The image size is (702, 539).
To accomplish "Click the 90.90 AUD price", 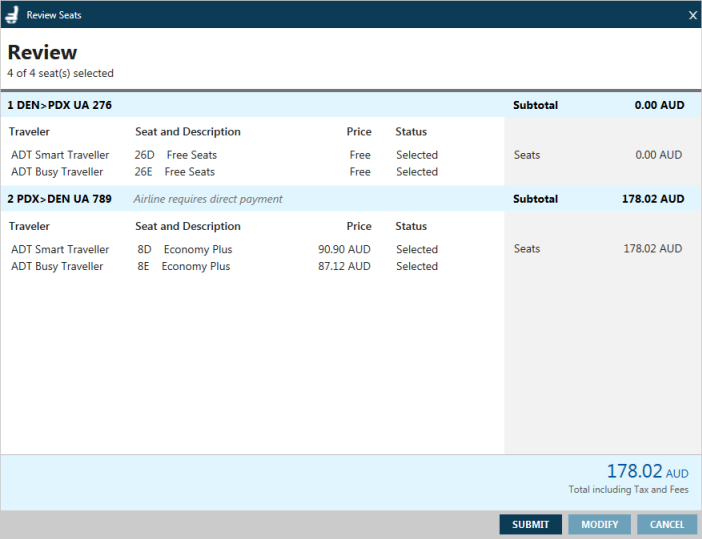I will click(x=344, y=249).
